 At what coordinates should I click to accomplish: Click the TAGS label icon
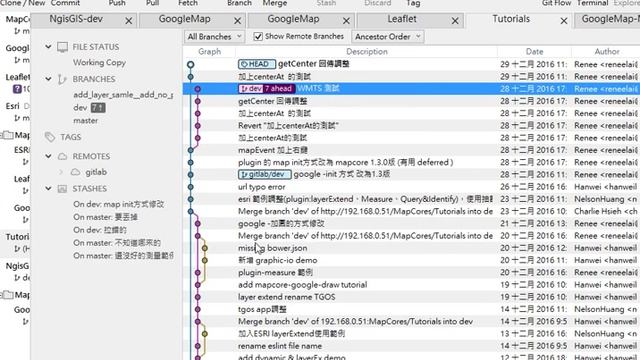pyautogui.click(x=50, y=137)
